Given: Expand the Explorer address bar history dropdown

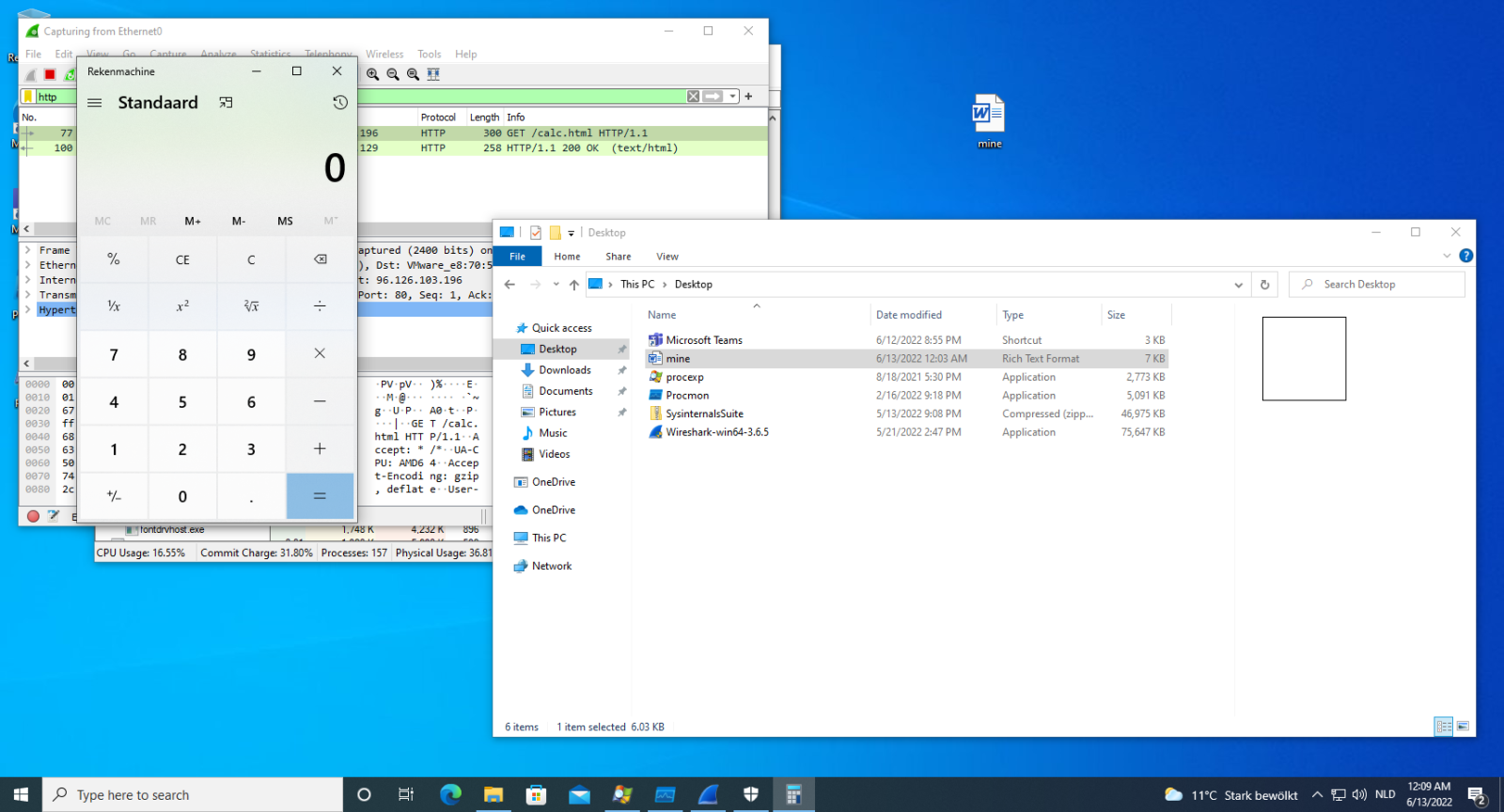Looking at the screenshot, I should 1238,285.
